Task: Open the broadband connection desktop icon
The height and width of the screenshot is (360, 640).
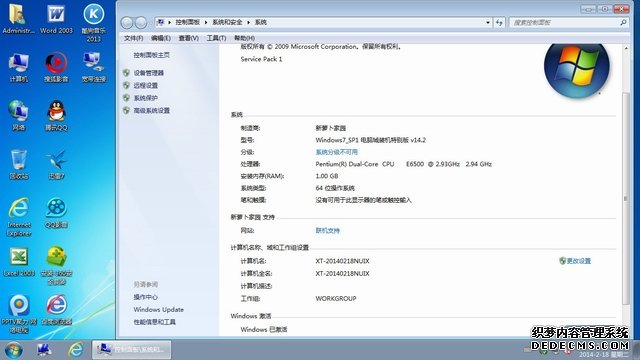Action: [x=93, y=67]
